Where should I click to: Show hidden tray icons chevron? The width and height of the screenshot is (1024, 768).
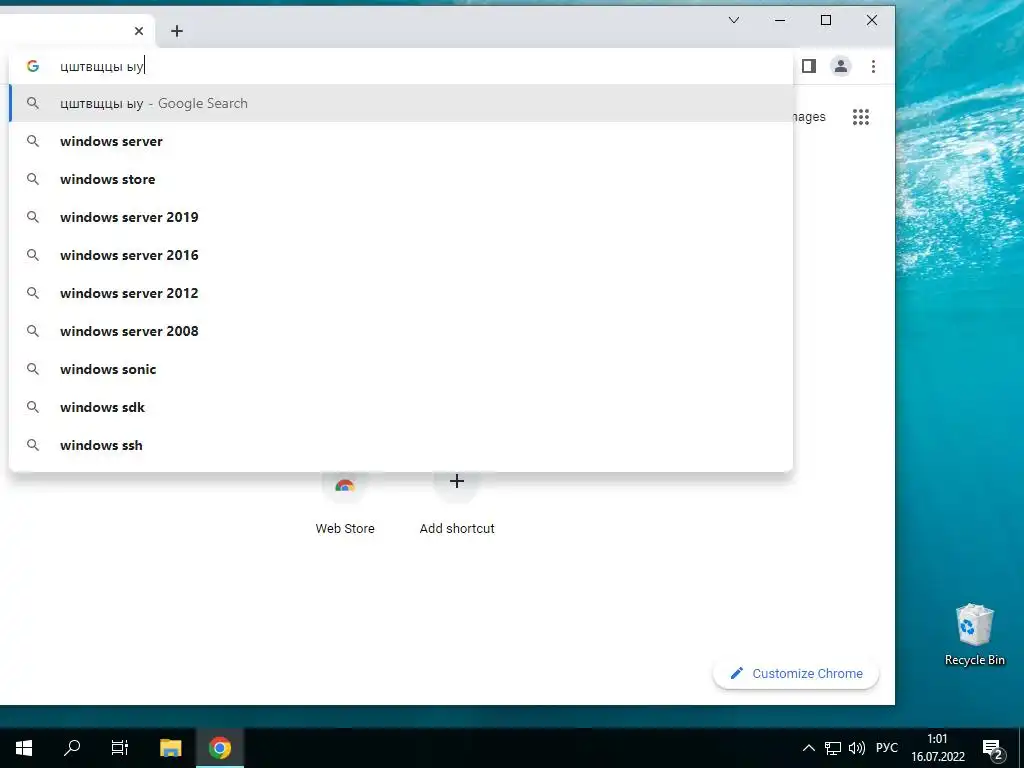[x=808, y=748]
